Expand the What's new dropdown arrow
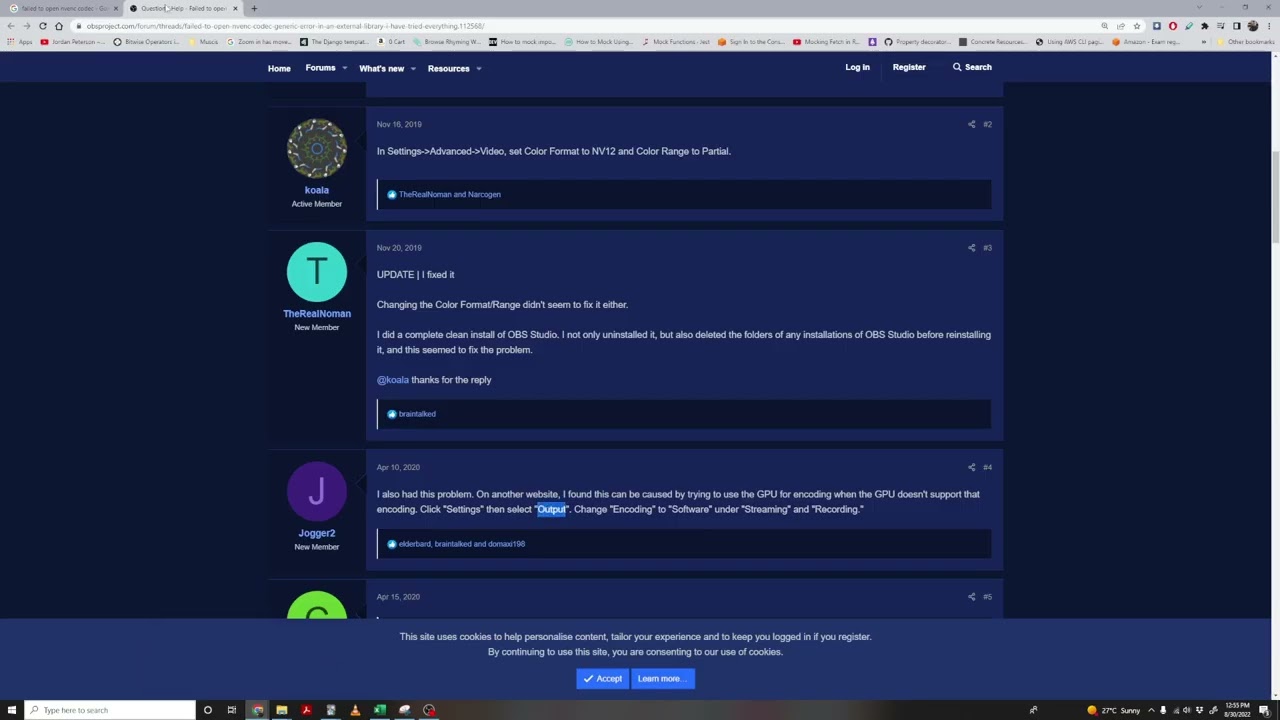 [x=412, y=69]
